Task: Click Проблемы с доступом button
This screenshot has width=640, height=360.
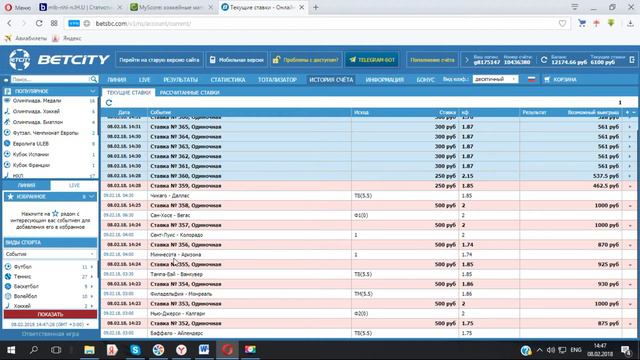Action: 306,60
